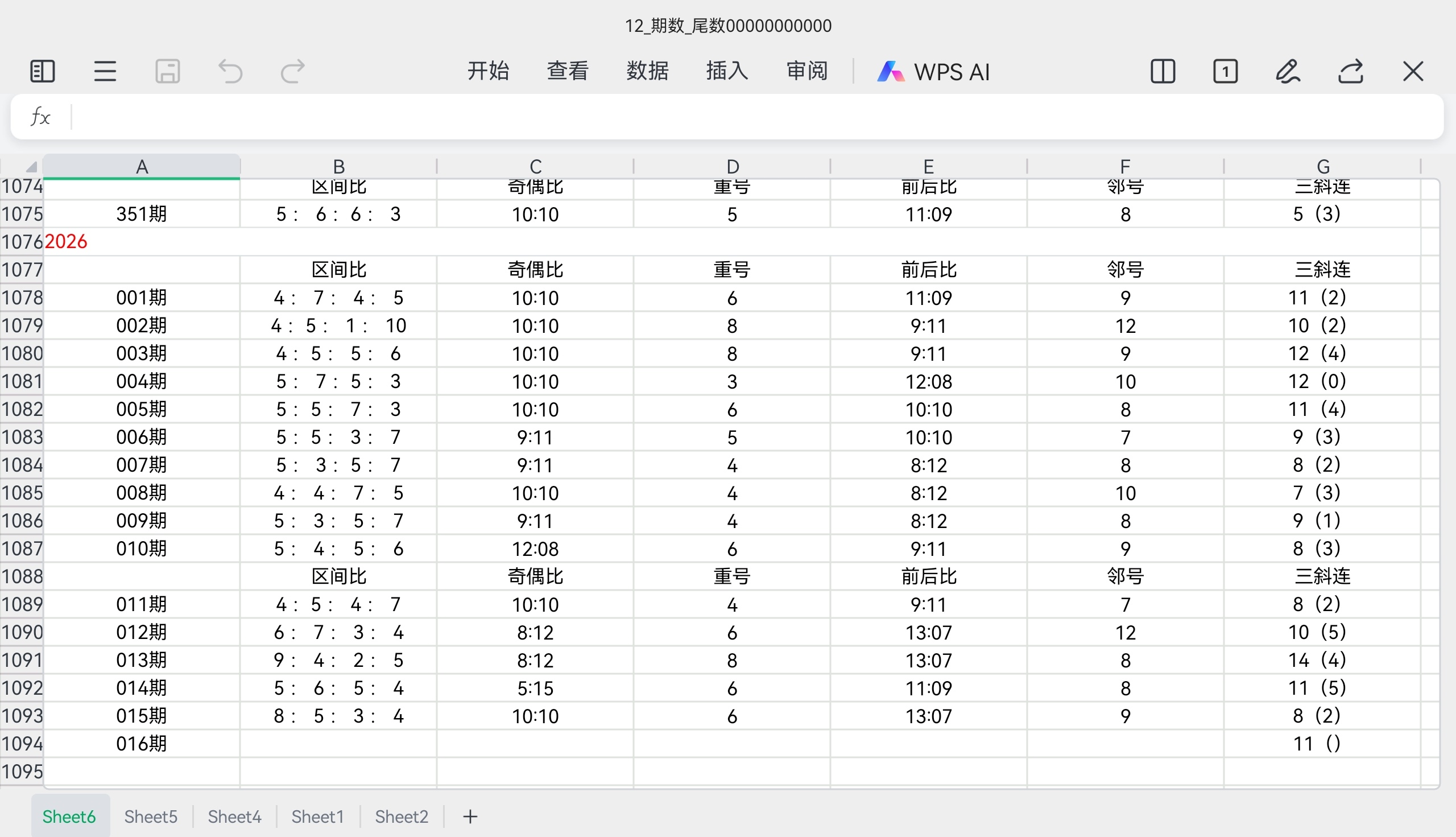Image resolution: width=1456 pixels, height=837 pixels.
Task: Click the save document icon
Action: pyautogui.click(x=168, y=72)
